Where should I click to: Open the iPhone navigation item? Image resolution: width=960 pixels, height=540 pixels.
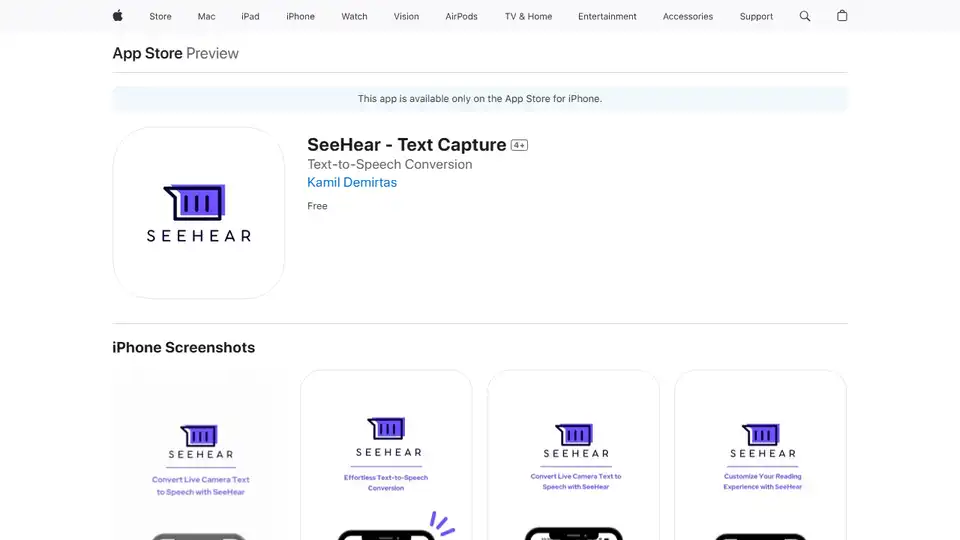(x=300, y=16)
